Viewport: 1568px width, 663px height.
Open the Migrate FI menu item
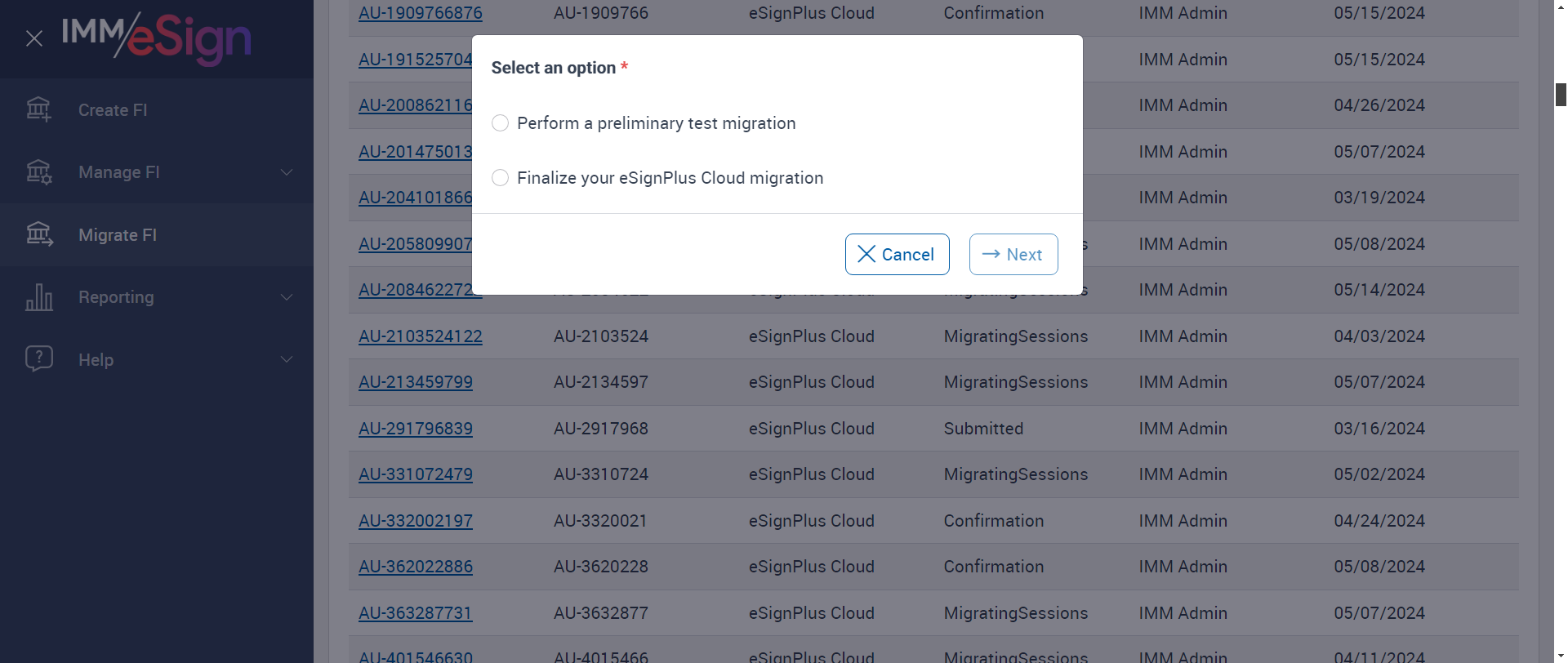tap(118, 235)
